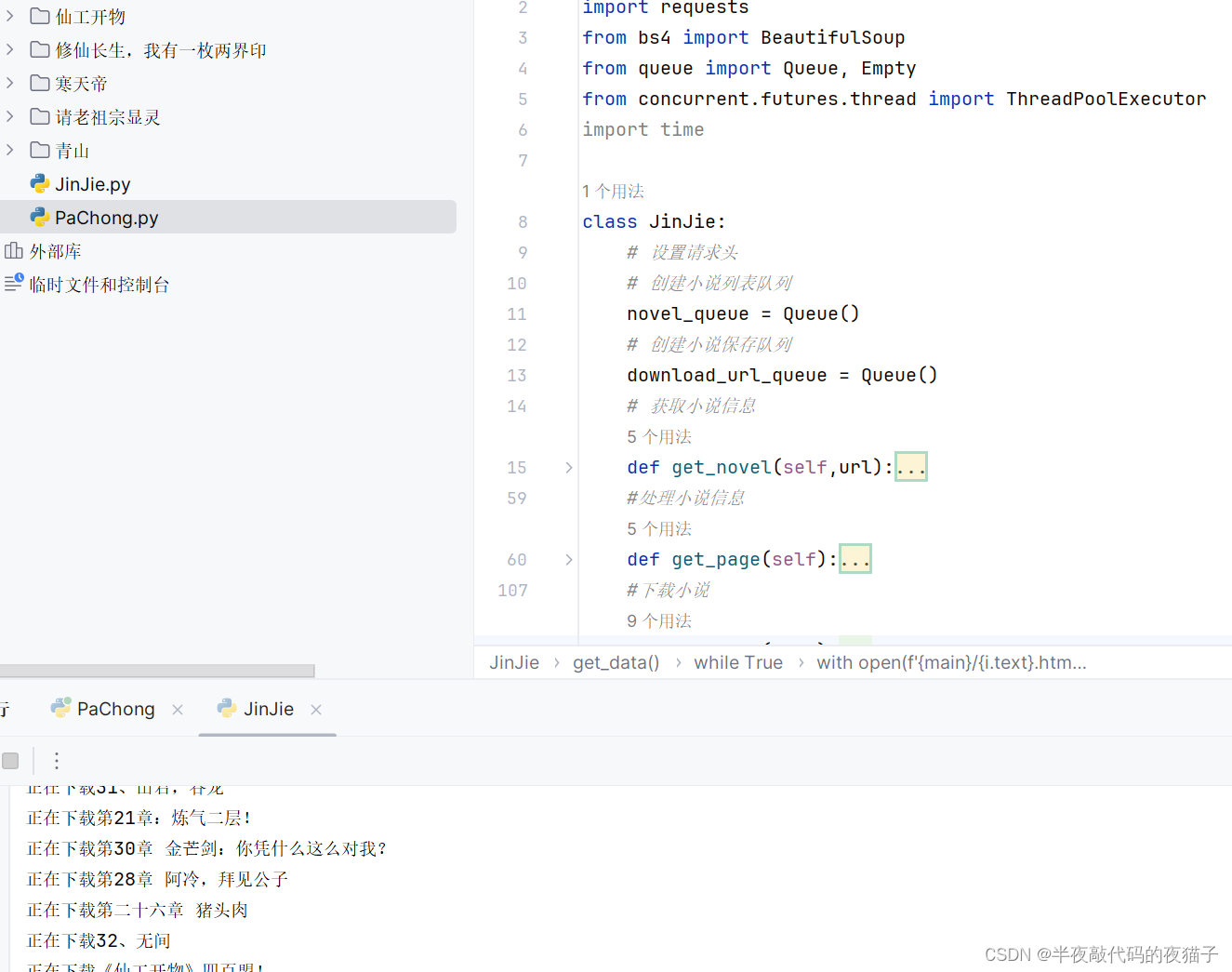
Task: Select the 请老祖宗显灵 folder name
Action: tap(108, 117)
